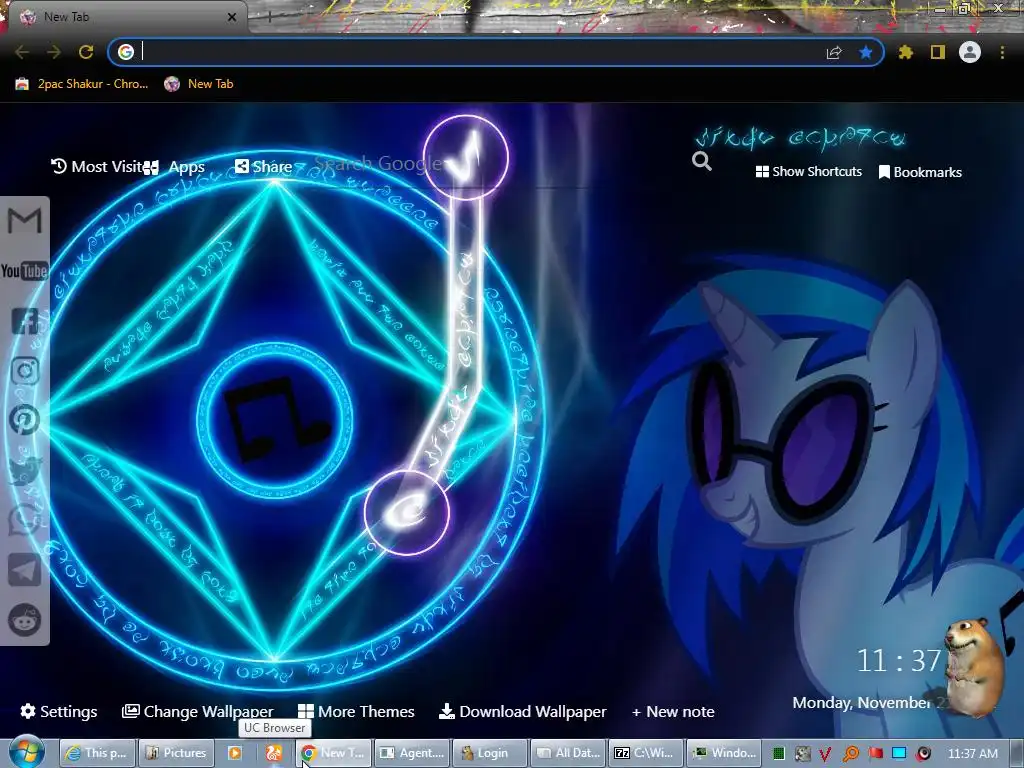
Task: Switch to All Dat... taskbar window
Action: 568,753
